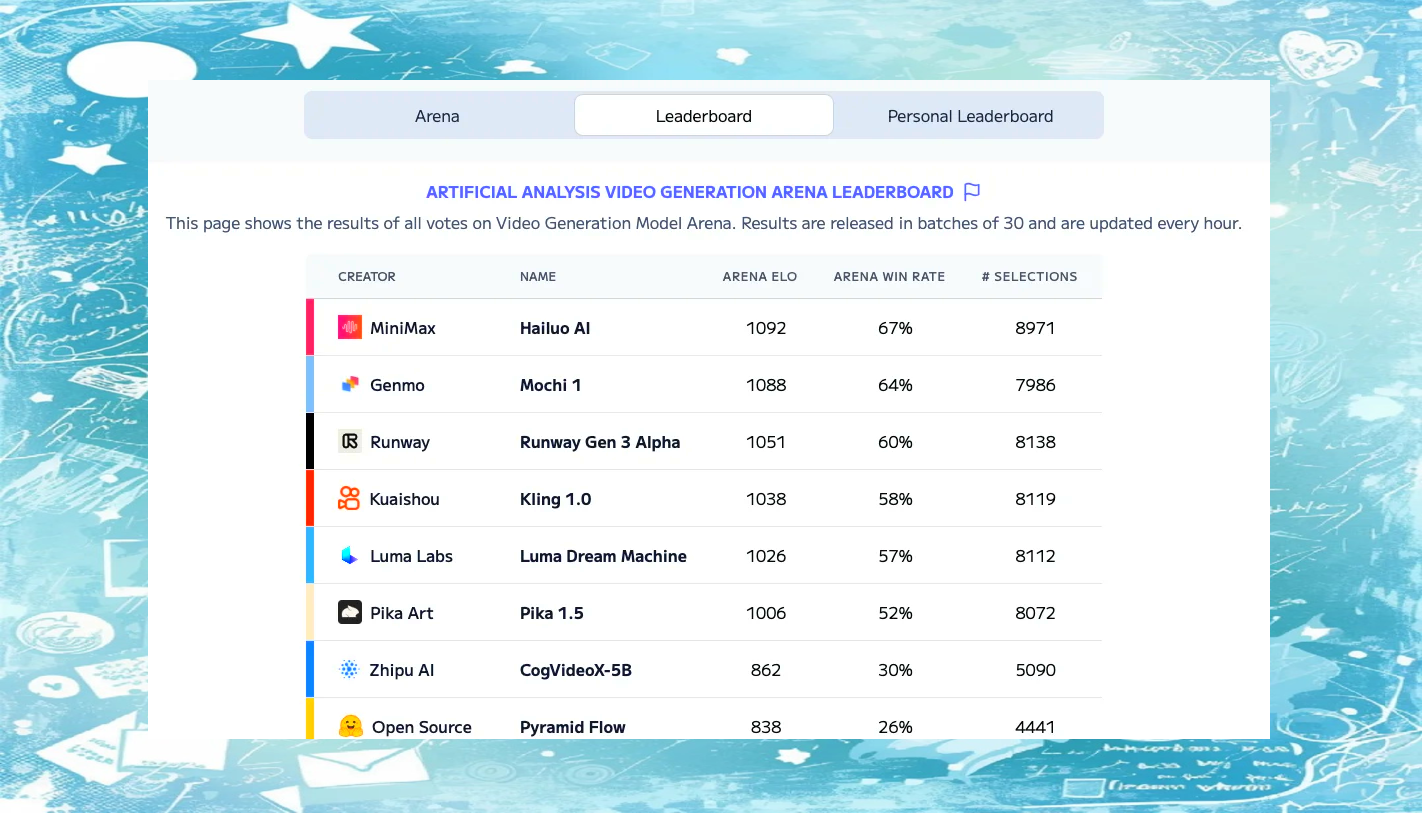This screenshot has width=1422, height=813.
Task: Open the Mochi 1 model name
Action: (x=550, y=385)
